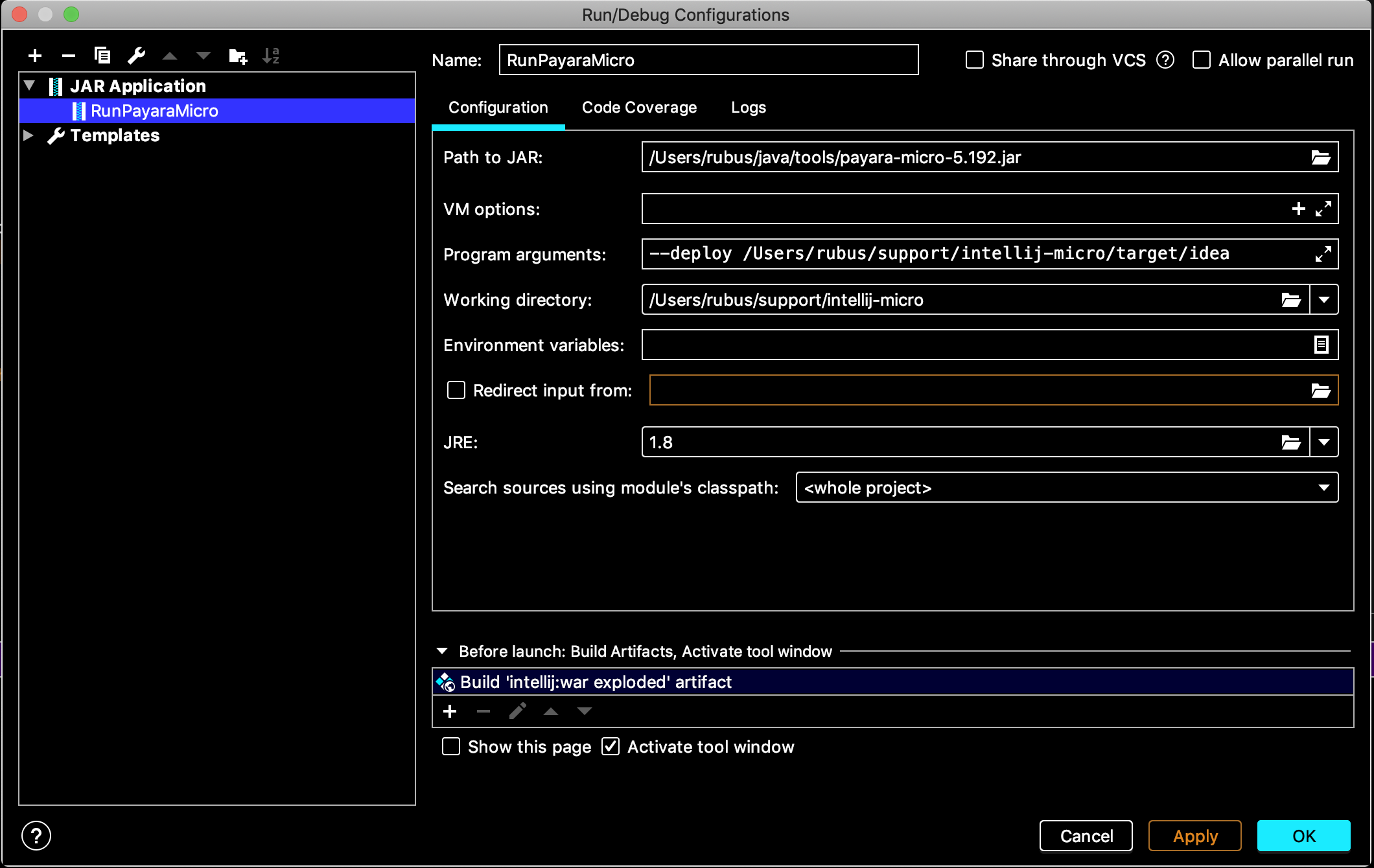Open the edit templates wrench icon
The width and height of the screenshot is (1374, 868).
coord(136,56)
